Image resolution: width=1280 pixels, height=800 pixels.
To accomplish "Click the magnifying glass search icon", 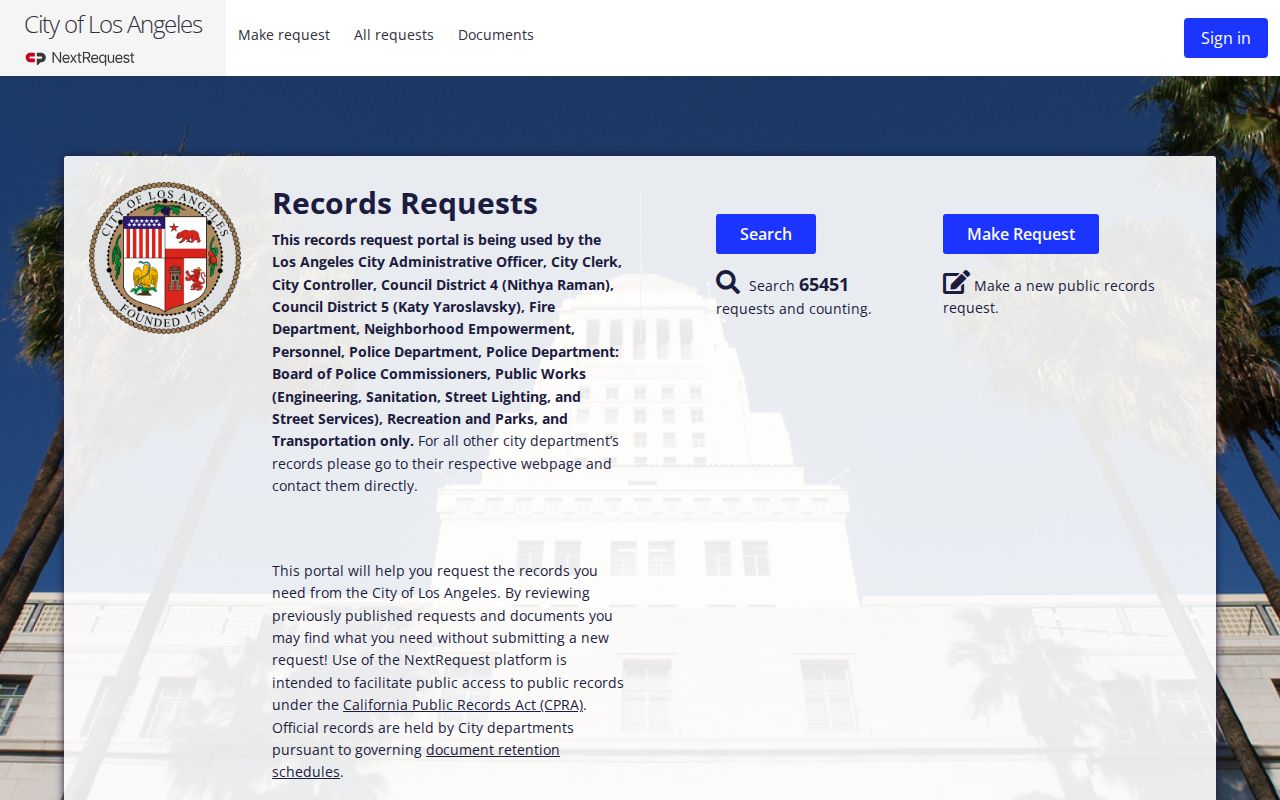I will (x=728, y=282).
